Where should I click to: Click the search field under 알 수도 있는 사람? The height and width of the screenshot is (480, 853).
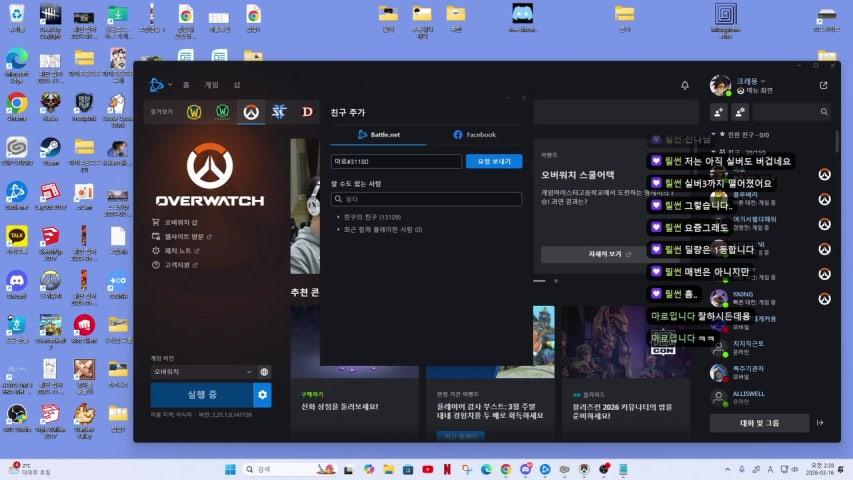coord(426,199)
